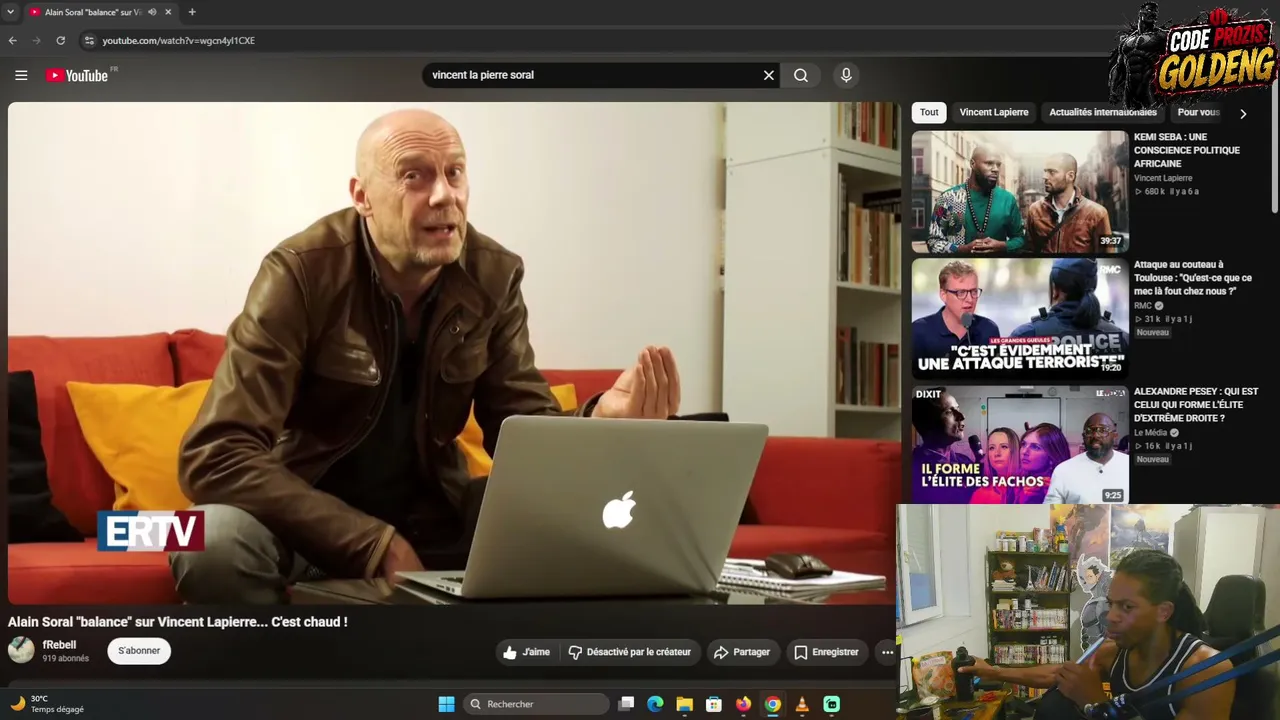Viewport: 1280px width, 720px height.
Task: Subscribe to fRebell with S'abonner
Action: 139,651
